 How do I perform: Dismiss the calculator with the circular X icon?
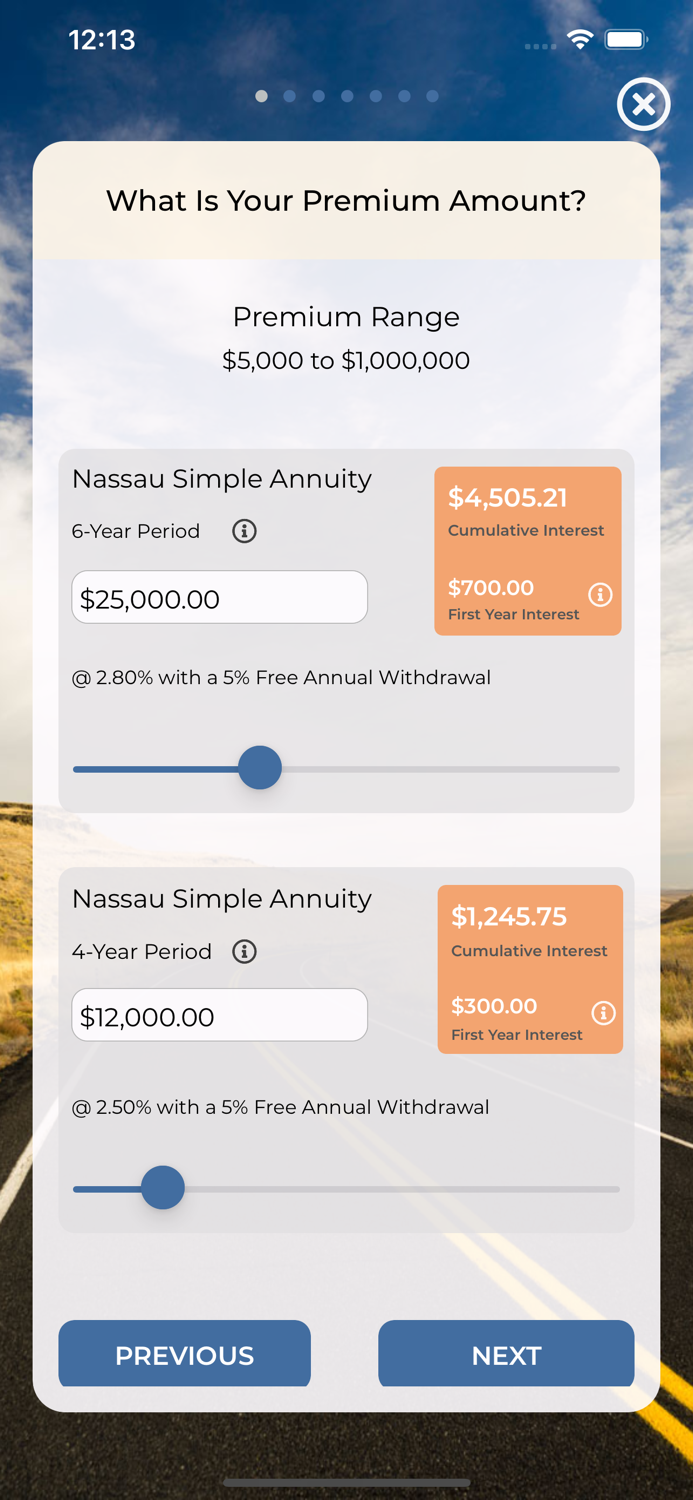coord(644,104)
